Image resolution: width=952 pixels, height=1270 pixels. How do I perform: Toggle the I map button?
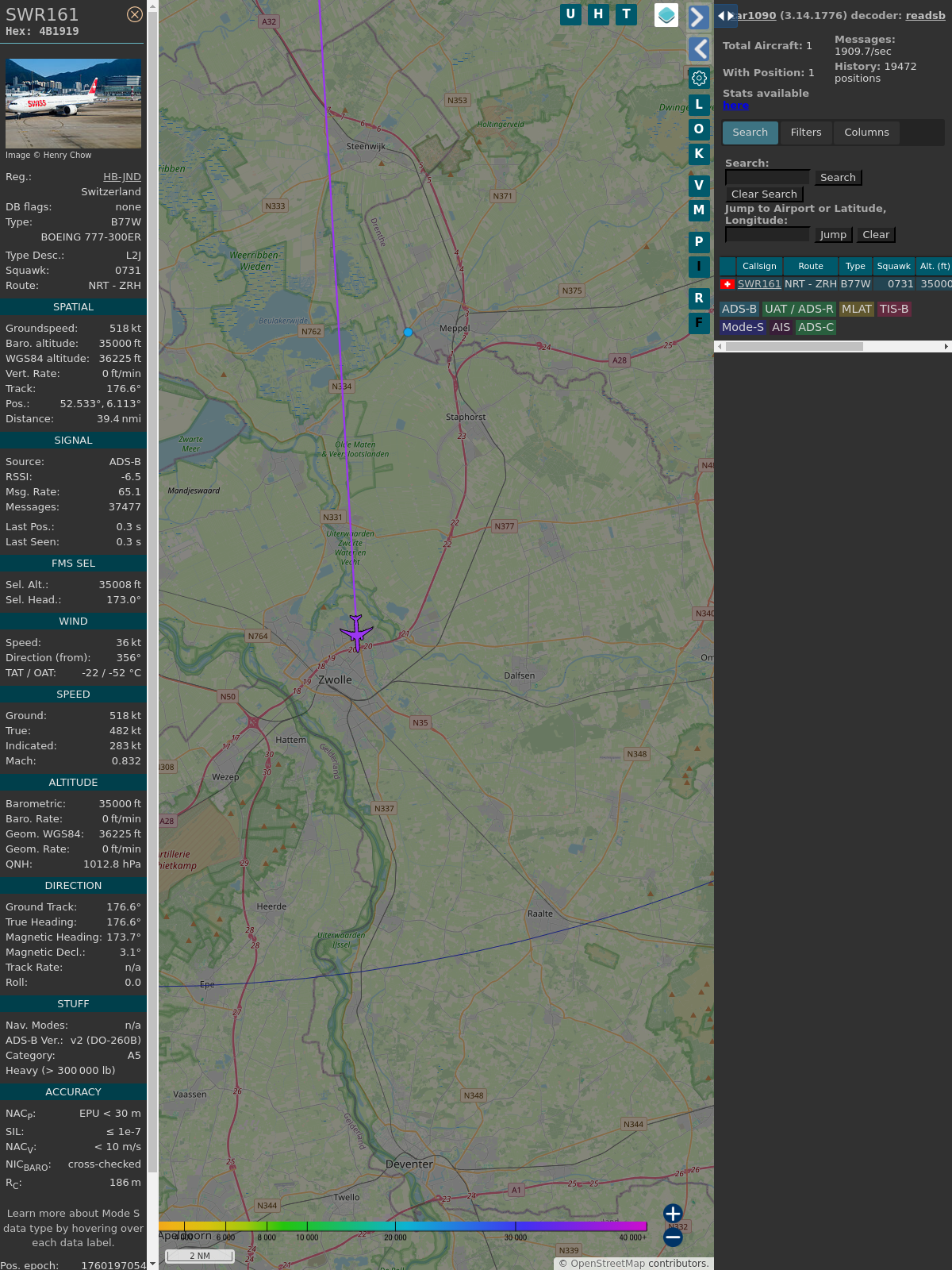click(699, 266)
